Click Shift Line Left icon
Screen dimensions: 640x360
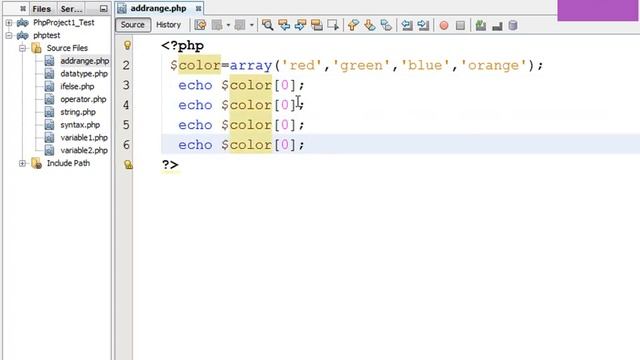tap(407, 25)
